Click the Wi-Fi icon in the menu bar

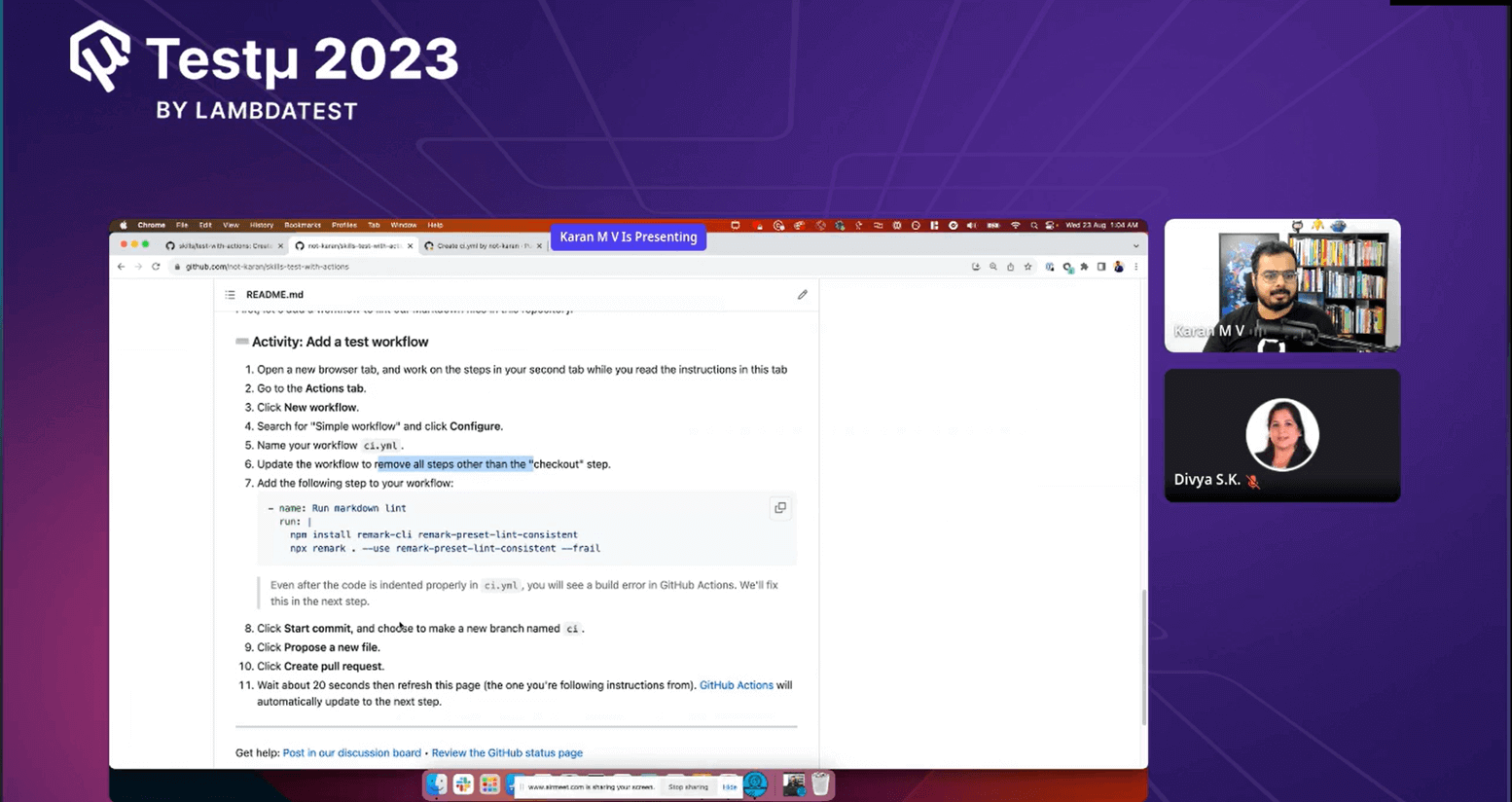tap(1015, 225)
